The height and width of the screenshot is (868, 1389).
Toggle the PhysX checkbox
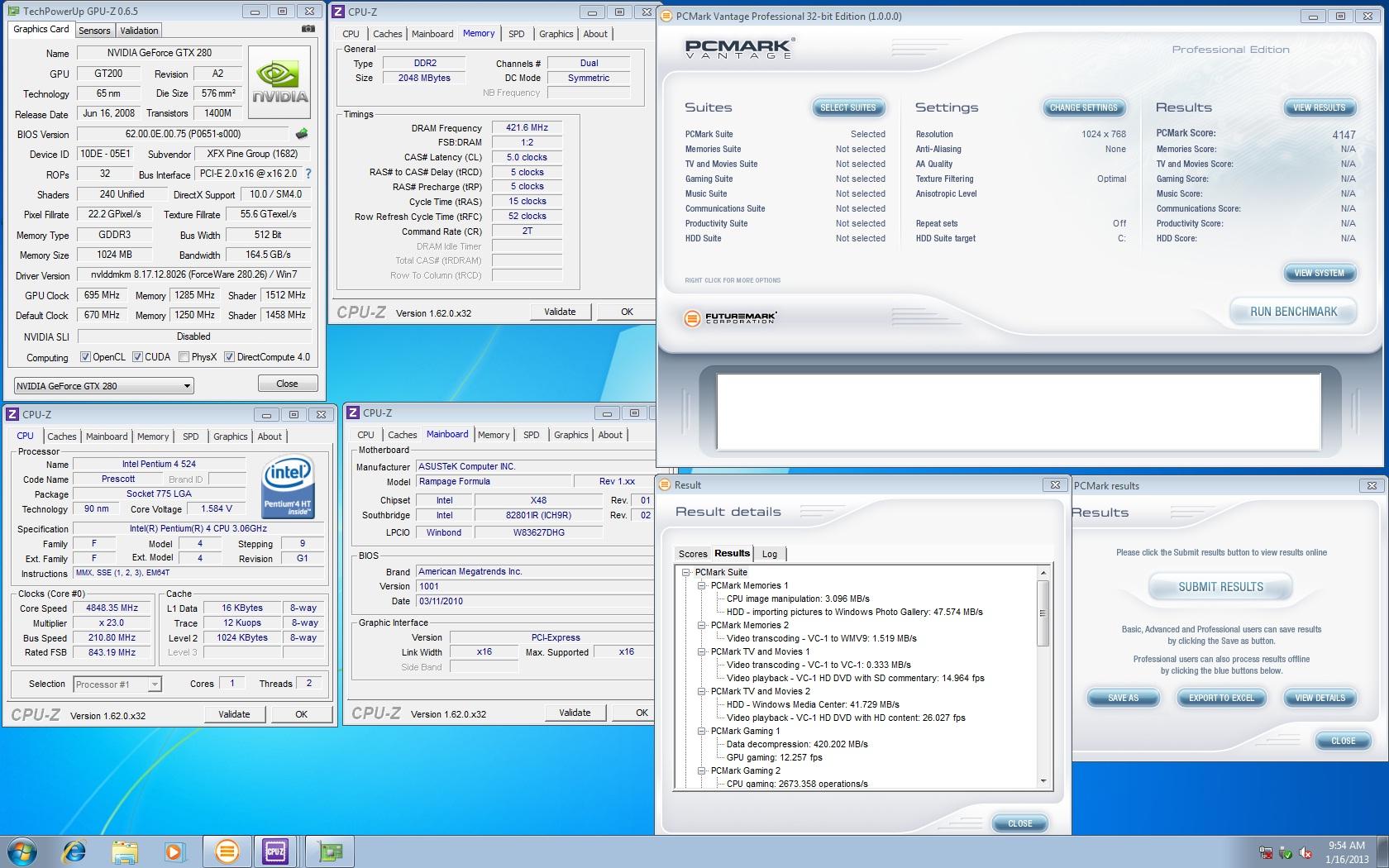click(184, 357)
